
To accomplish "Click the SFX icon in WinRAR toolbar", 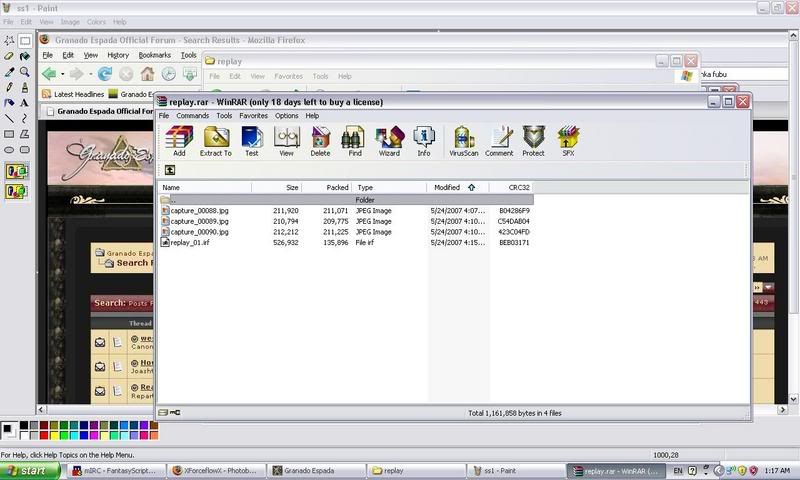I will coord(568,141).
